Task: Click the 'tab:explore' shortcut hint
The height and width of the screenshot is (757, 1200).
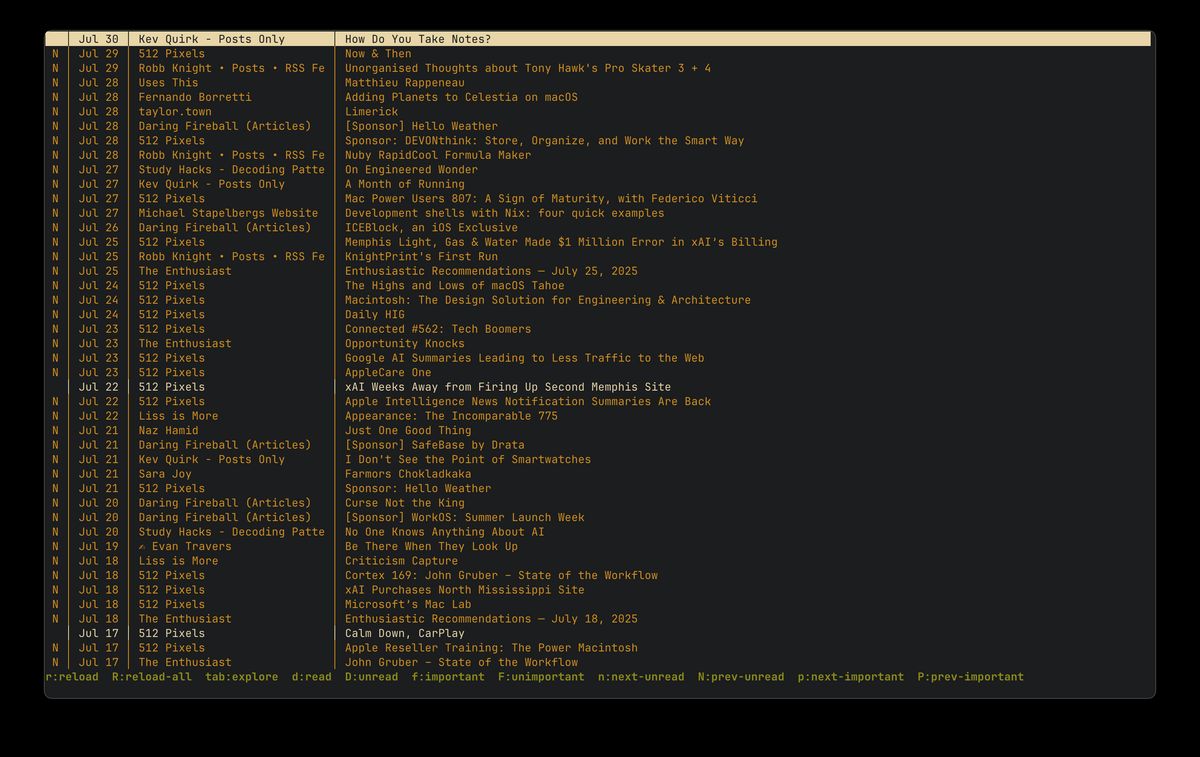Action: click(x=242, y=677)
